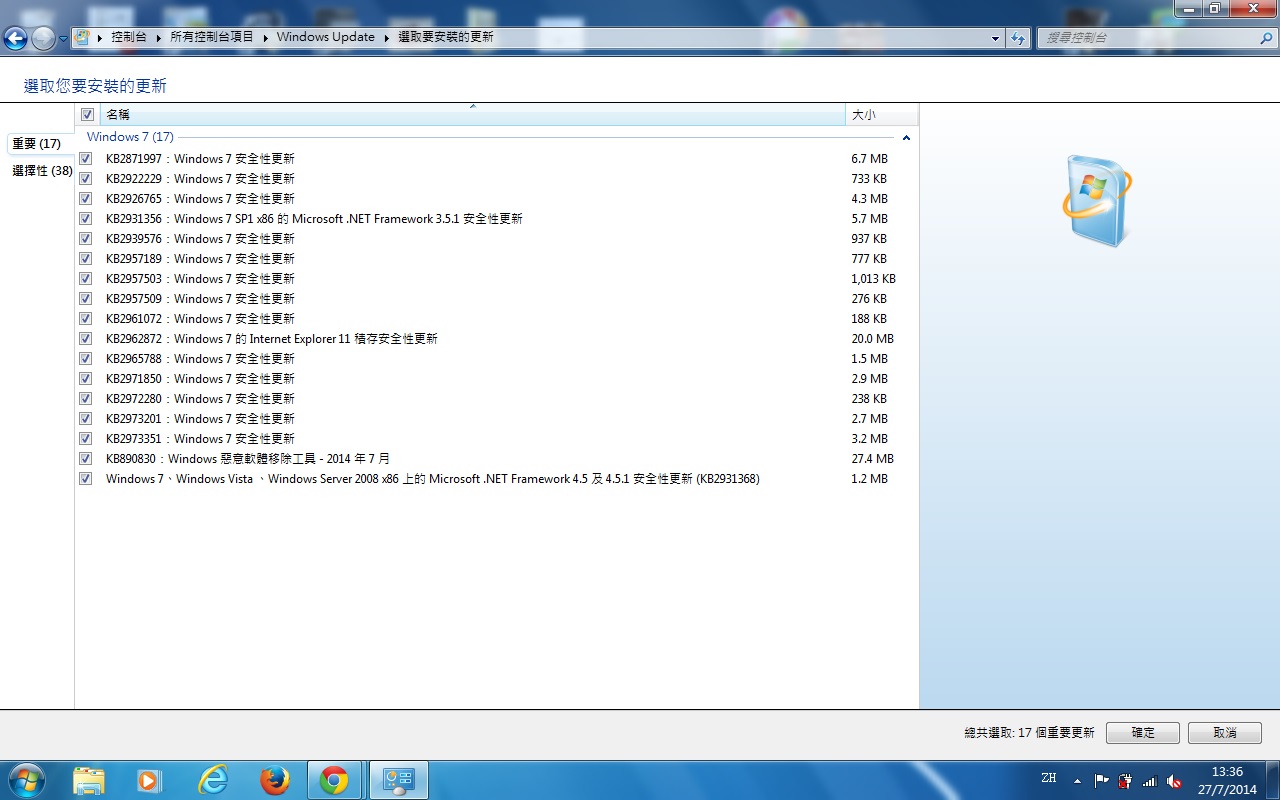Switch to 選擇性 (38) tab

(x=41, y=171)
